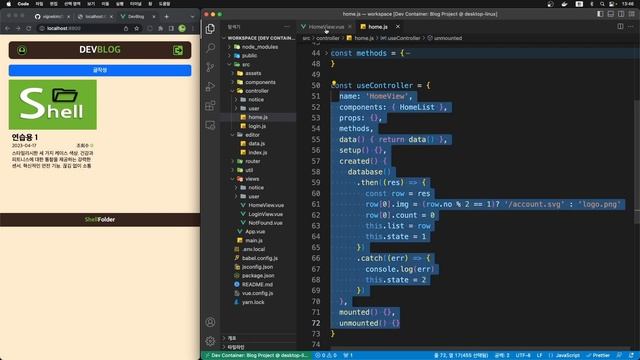This screenshot has height=360, width=640.
Task: Reload the browser page
Action: (x=29, y=28)
